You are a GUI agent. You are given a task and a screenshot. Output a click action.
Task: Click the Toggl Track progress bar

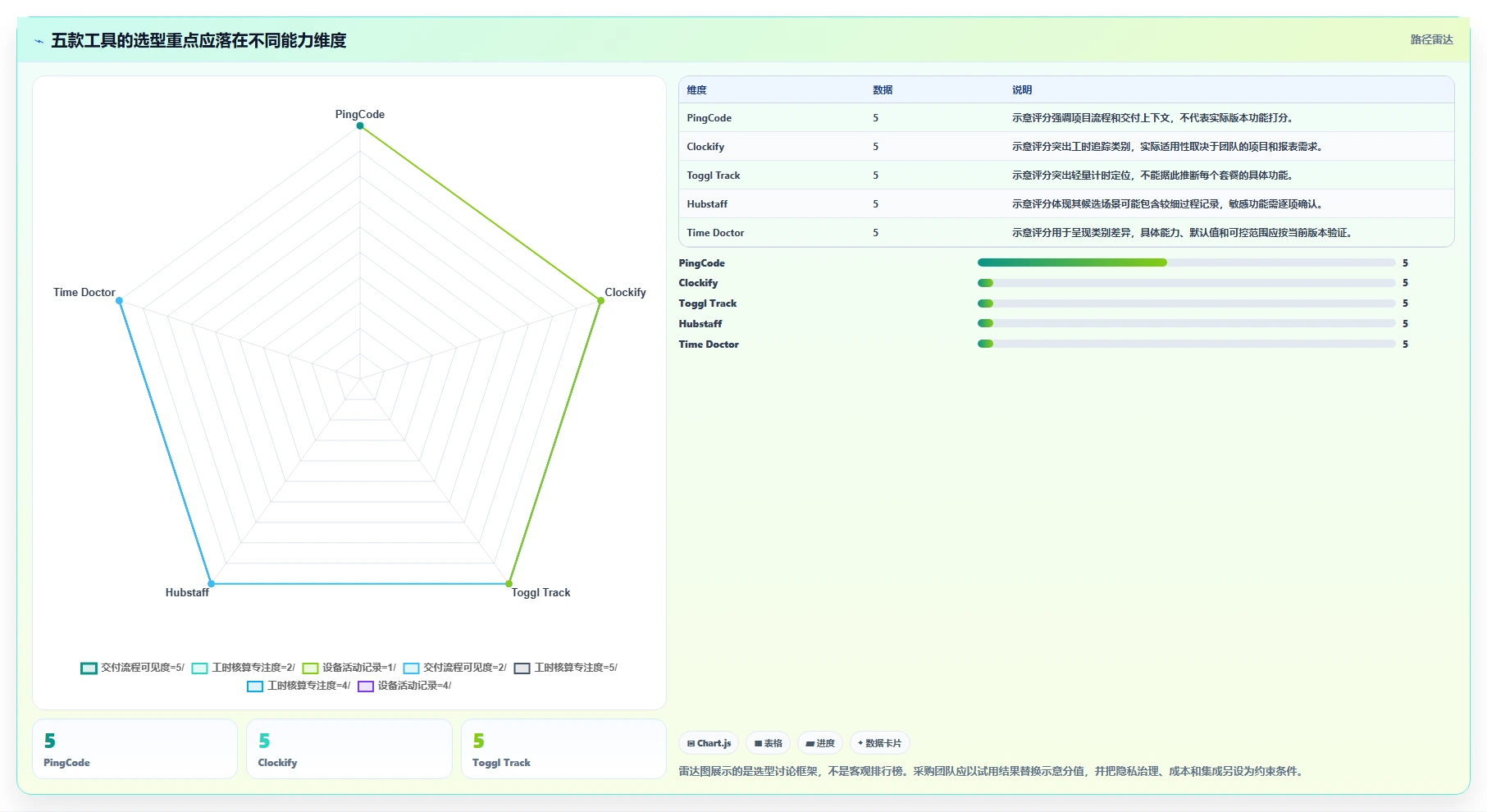1186,303
